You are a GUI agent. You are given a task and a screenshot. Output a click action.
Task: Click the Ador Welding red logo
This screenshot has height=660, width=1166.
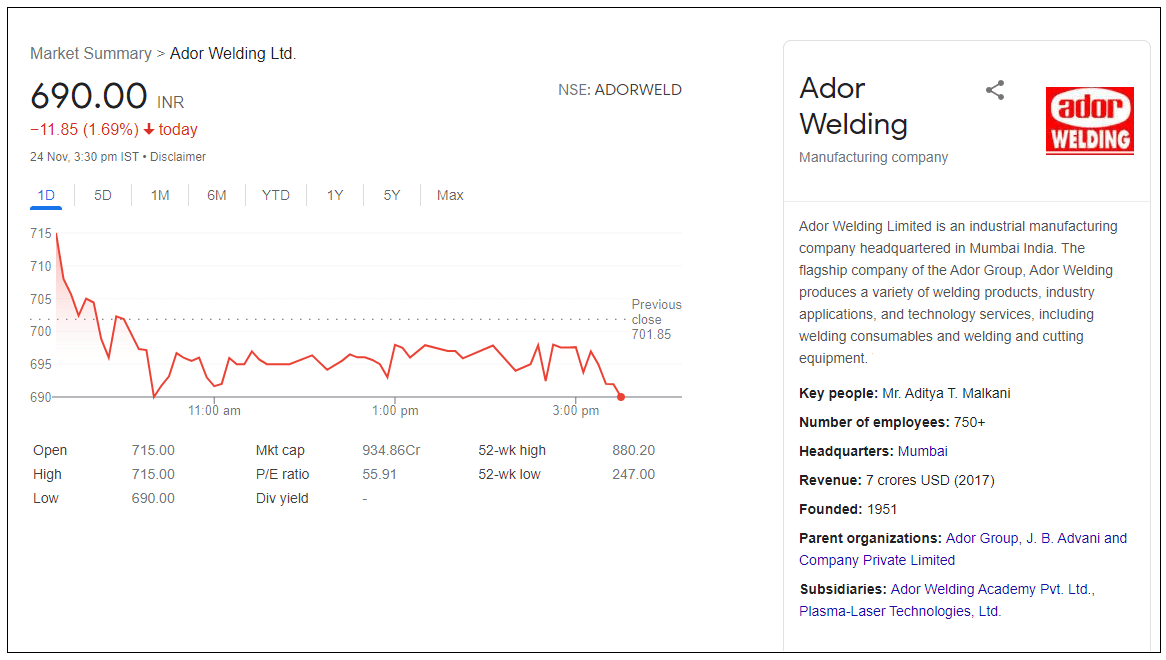click(x=1089, y=120)
